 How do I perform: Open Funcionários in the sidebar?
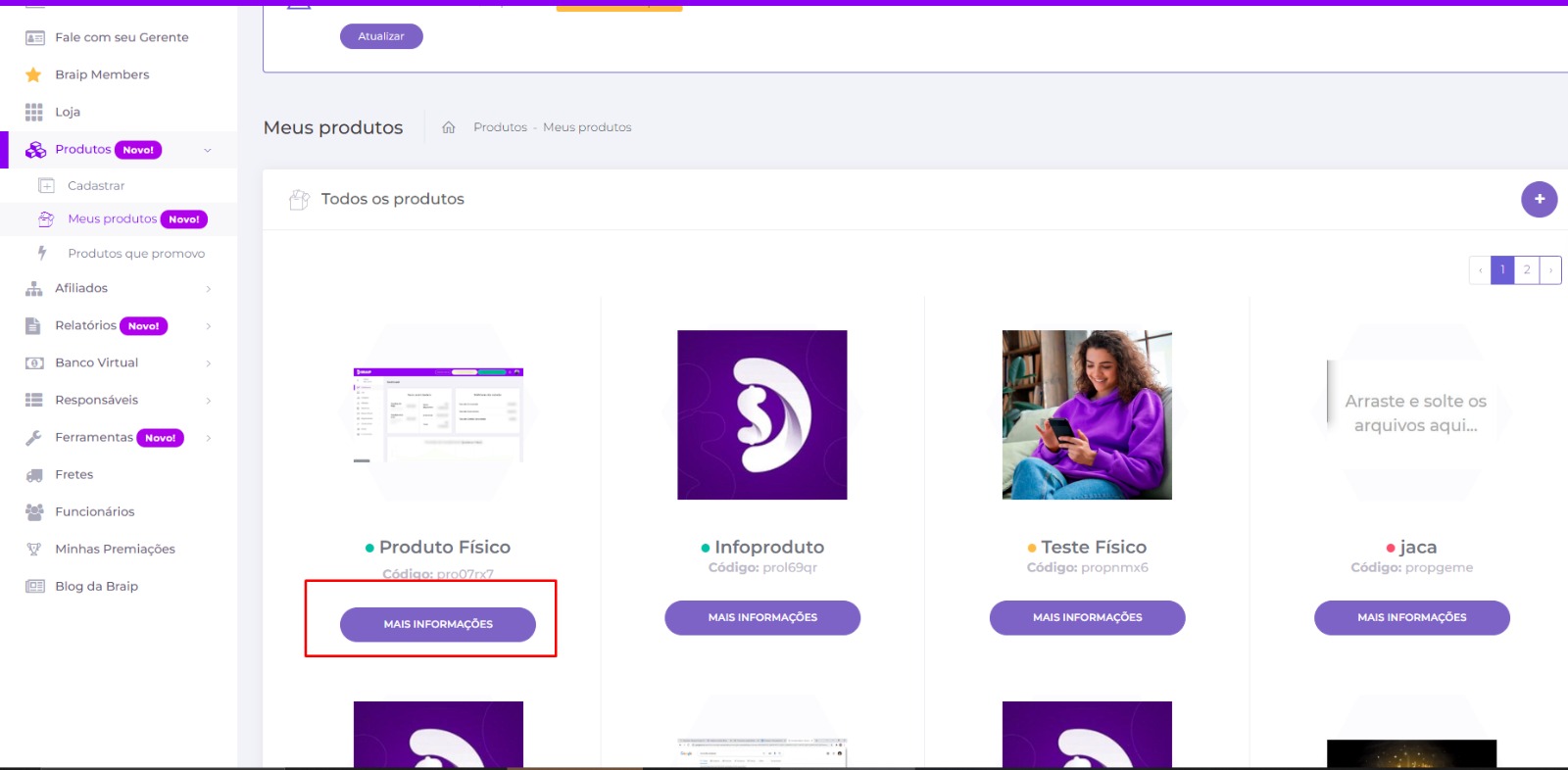pos(119,512)
